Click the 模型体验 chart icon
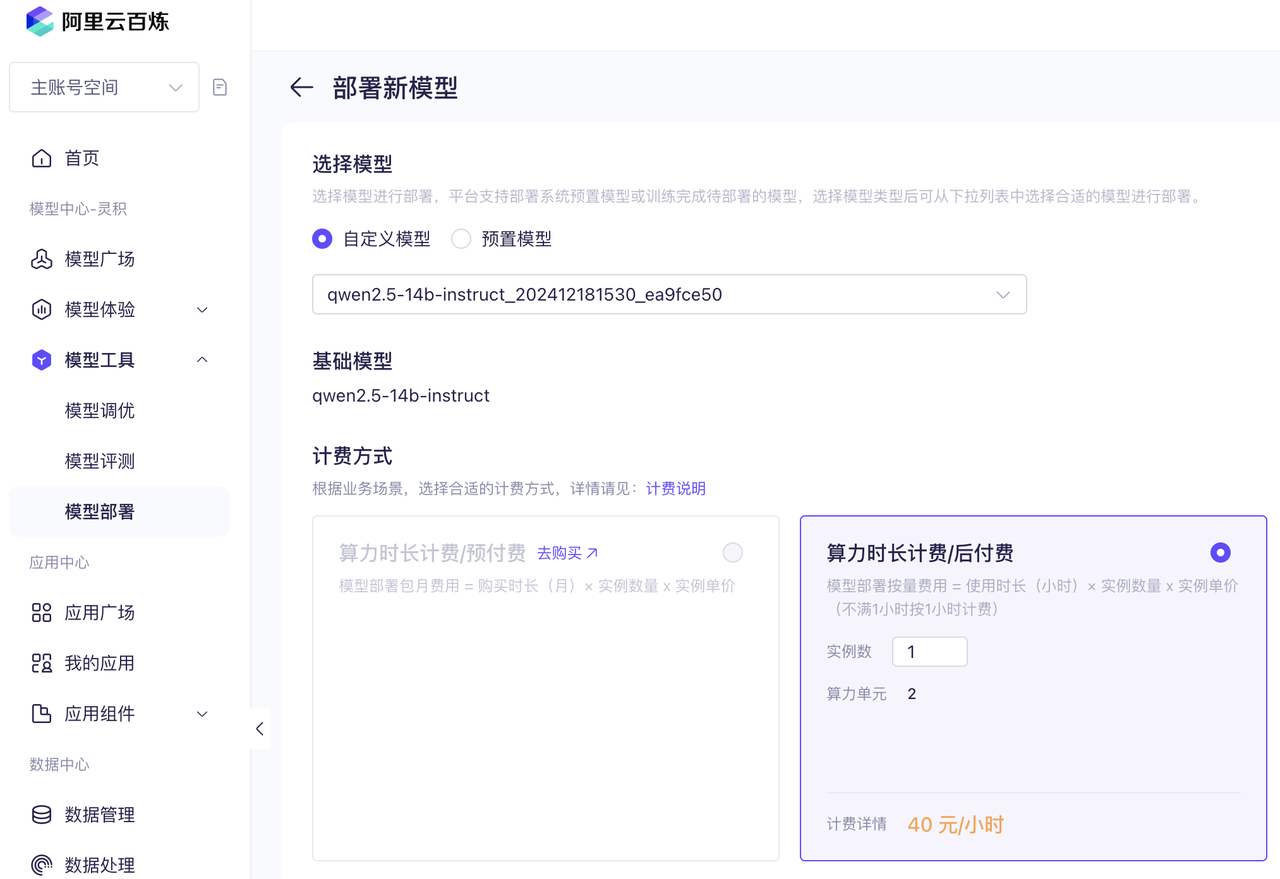This screenshot has height=879, width=1280. 41,309
